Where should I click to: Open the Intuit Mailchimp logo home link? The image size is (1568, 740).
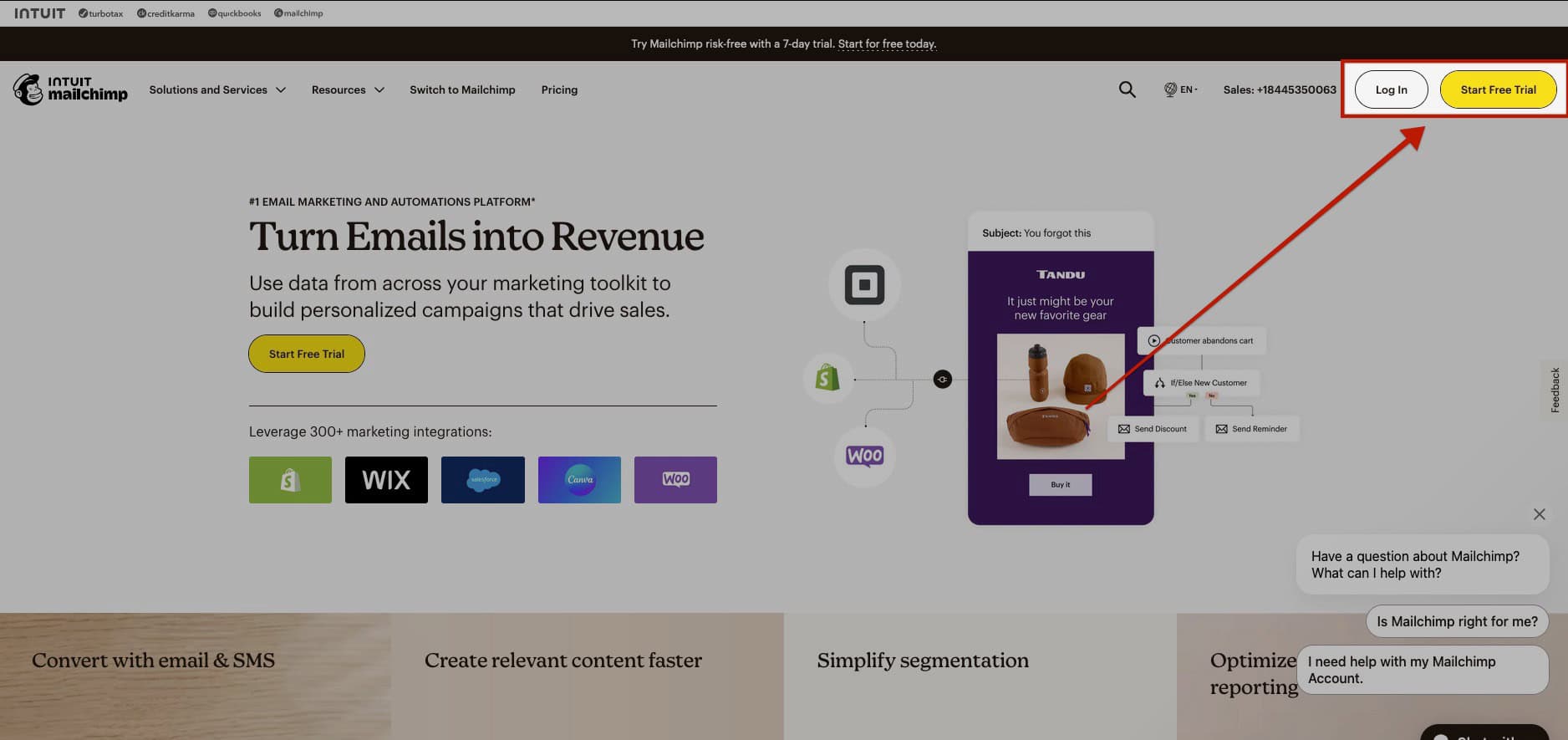(70, 89)
